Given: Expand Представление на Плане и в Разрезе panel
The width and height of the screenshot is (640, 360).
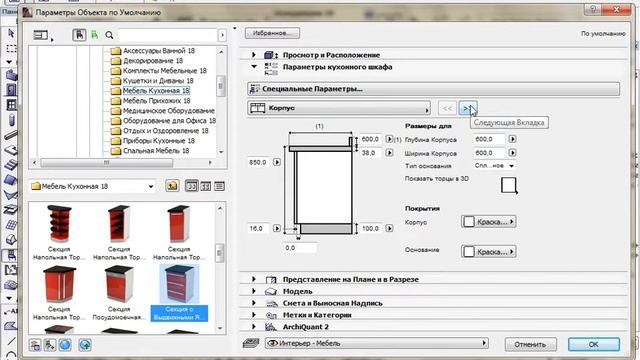Looking at the screenshot, I should pyautogui.click(x=253, y=279).
